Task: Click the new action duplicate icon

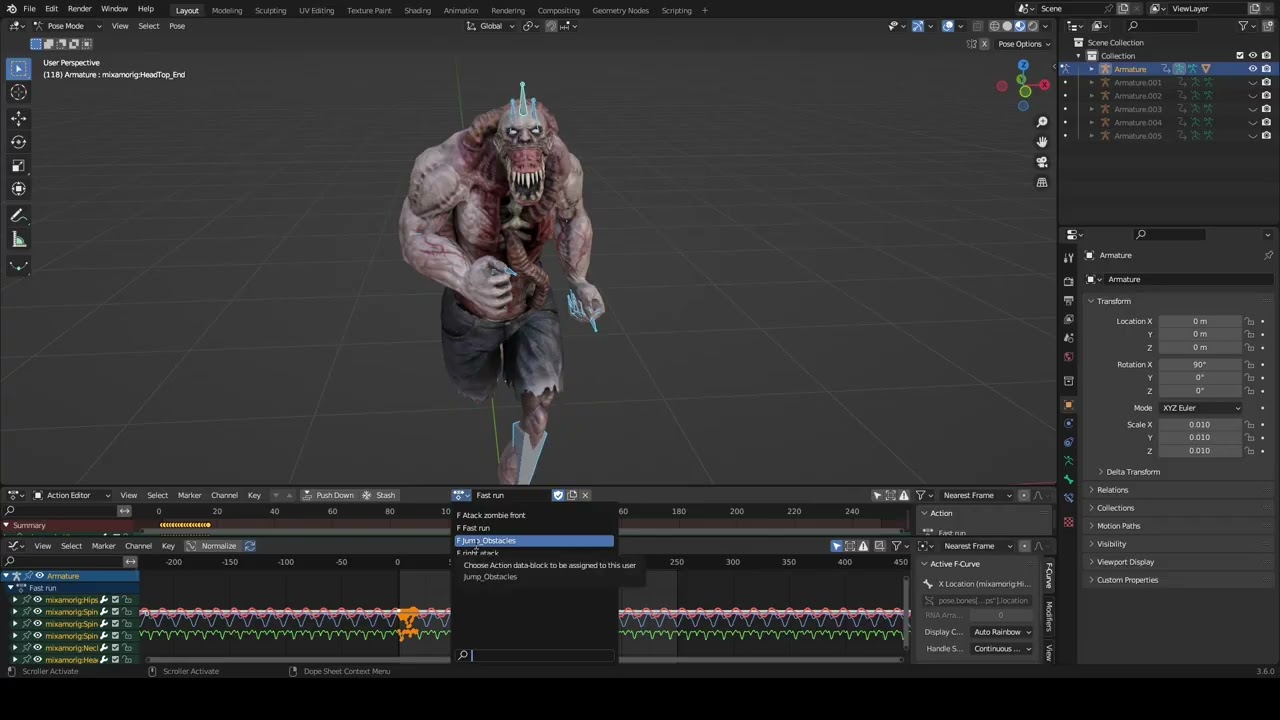Action: click(572, 495)
